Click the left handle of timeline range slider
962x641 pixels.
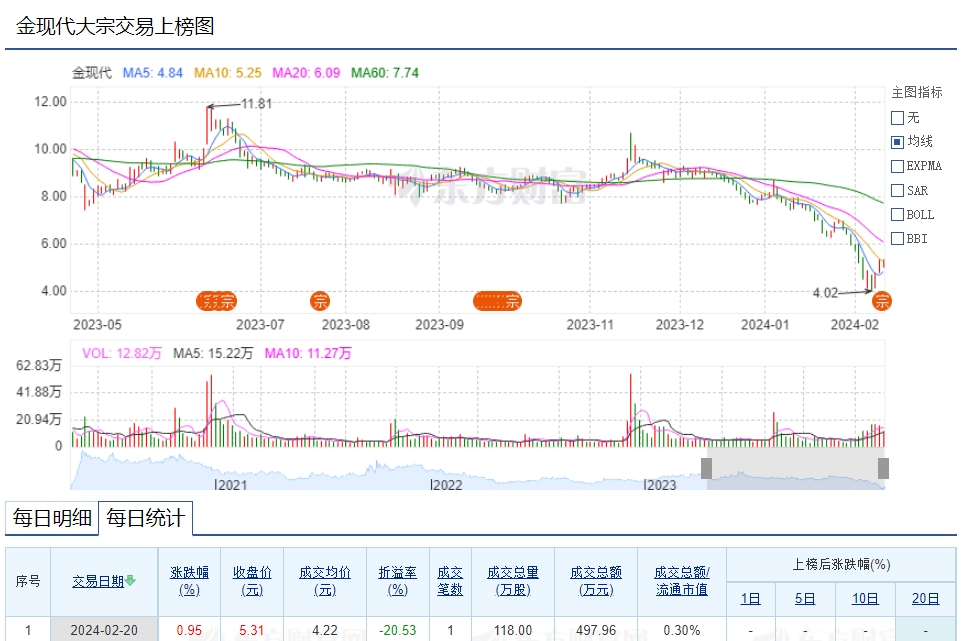[706, 468]
